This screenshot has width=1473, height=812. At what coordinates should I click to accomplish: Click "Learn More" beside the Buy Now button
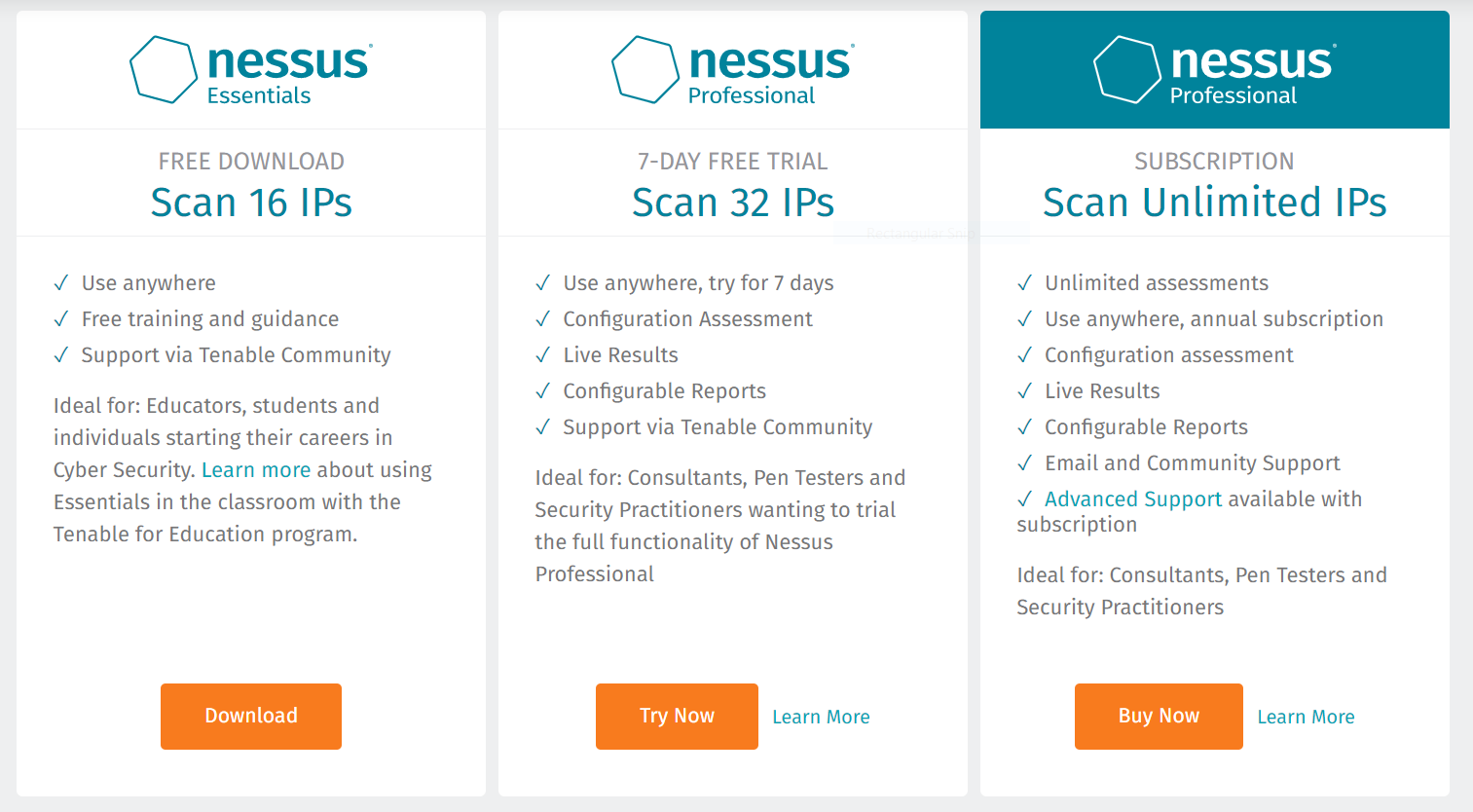coord(1306,717)
